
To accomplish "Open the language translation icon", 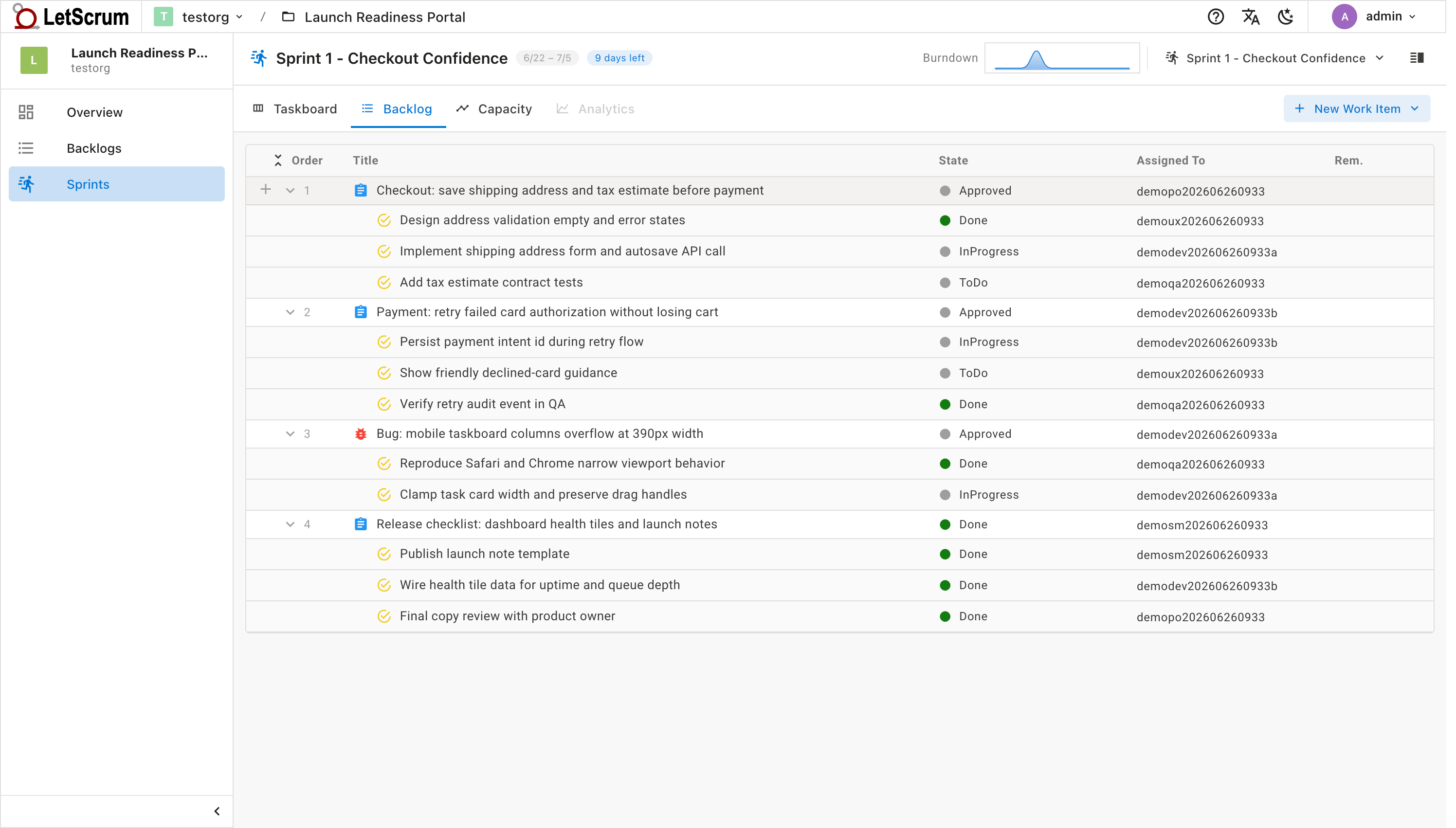I will pyautogui.click(x=1250, y=17).
